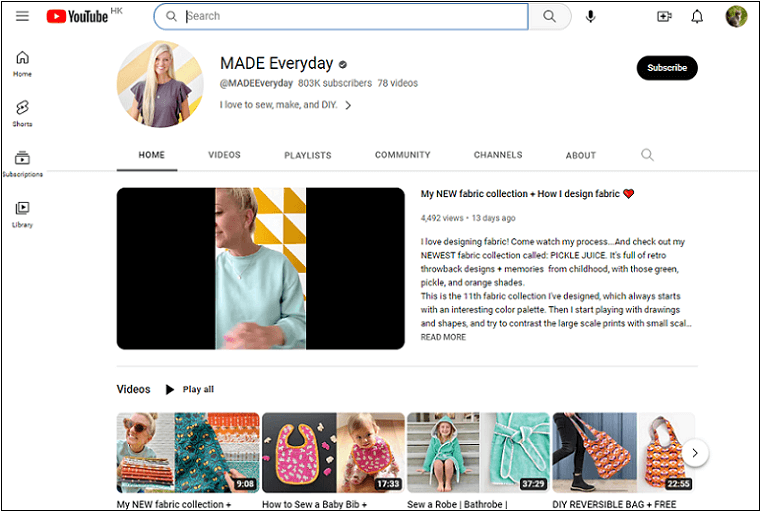Open Library in sidebar
The width and height of the screenshot is (761, 512).
tap(22, 215)
